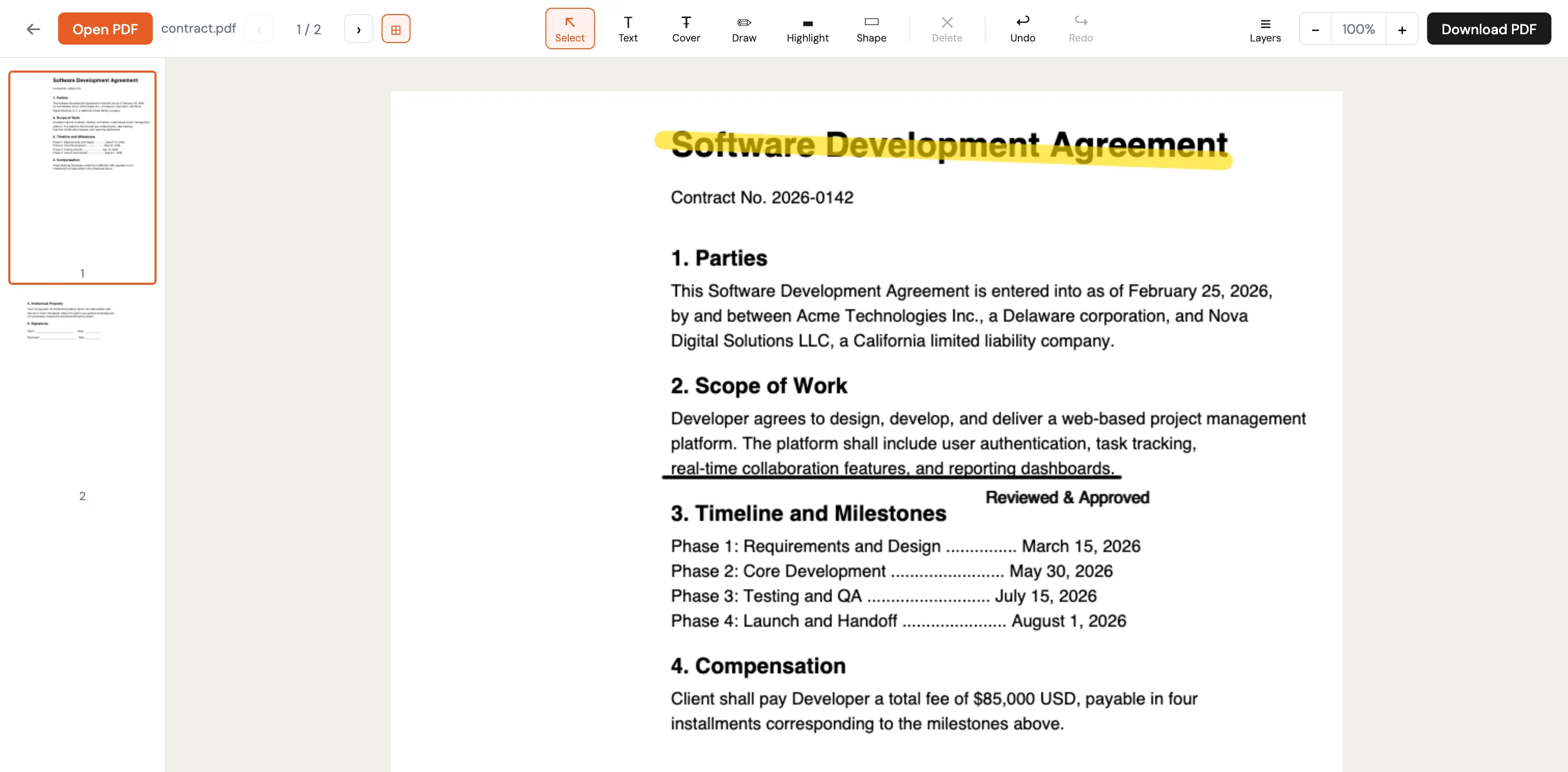Screen dimensions: 1568x772
Task: Switch to the Select tool
Action: click(x=570, y=28)
